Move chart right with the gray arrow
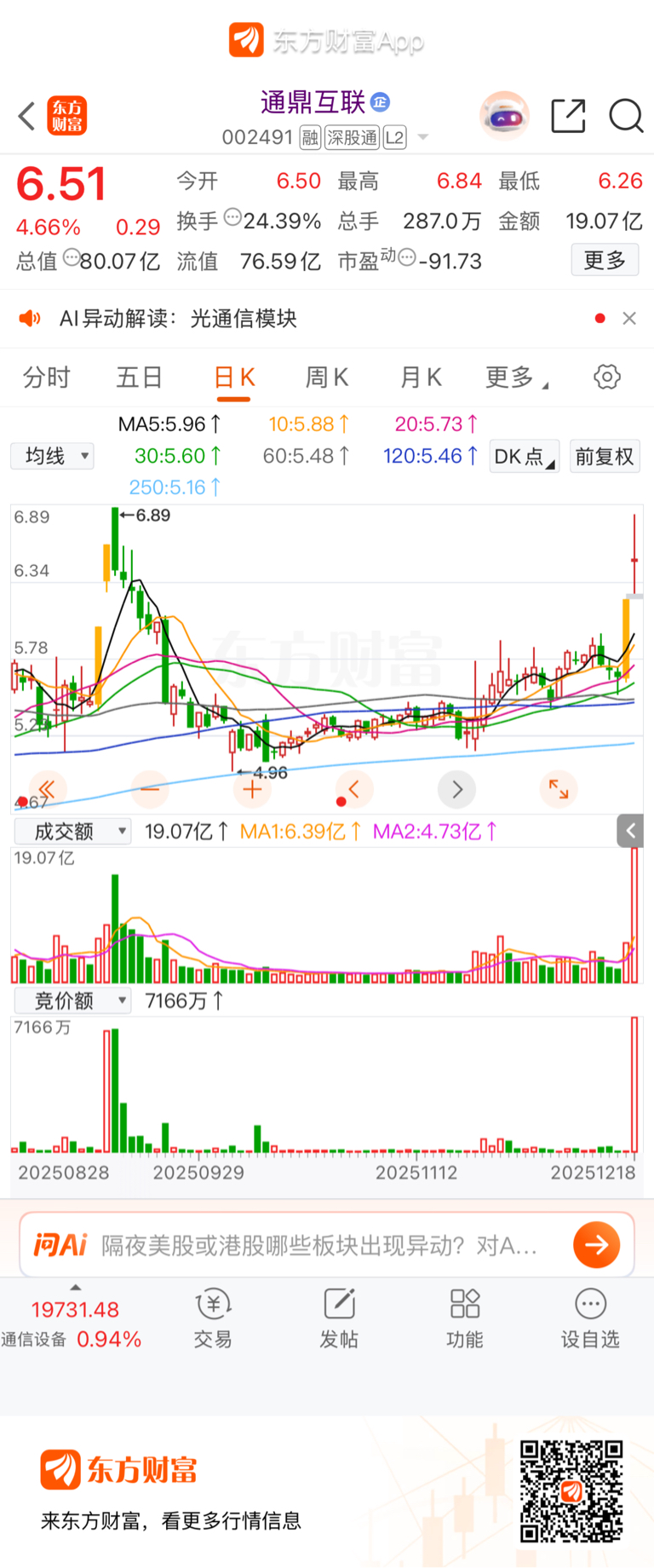 (457, 789)
